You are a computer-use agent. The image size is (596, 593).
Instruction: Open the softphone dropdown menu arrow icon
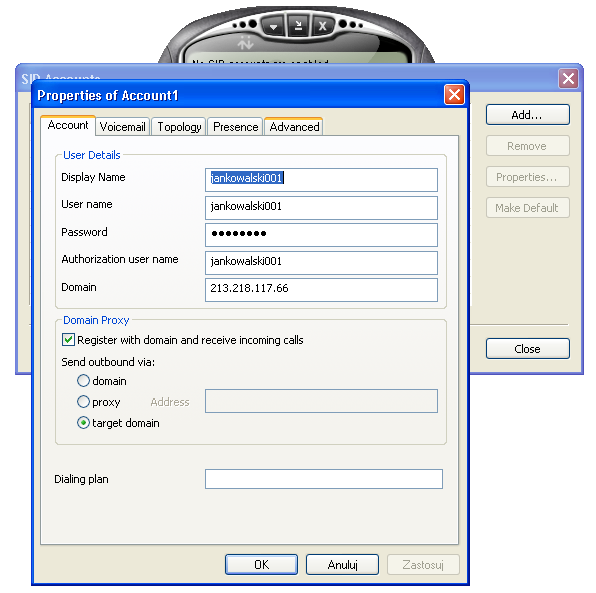273,26
